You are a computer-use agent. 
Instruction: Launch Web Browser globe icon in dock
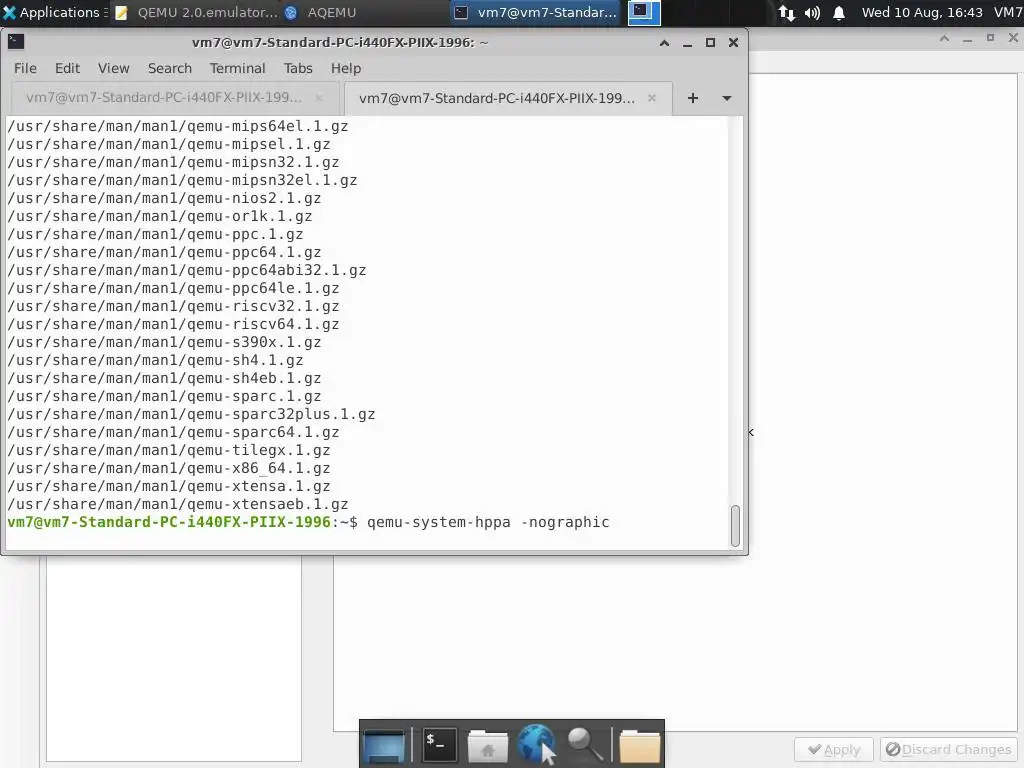(x=536, y=744)
